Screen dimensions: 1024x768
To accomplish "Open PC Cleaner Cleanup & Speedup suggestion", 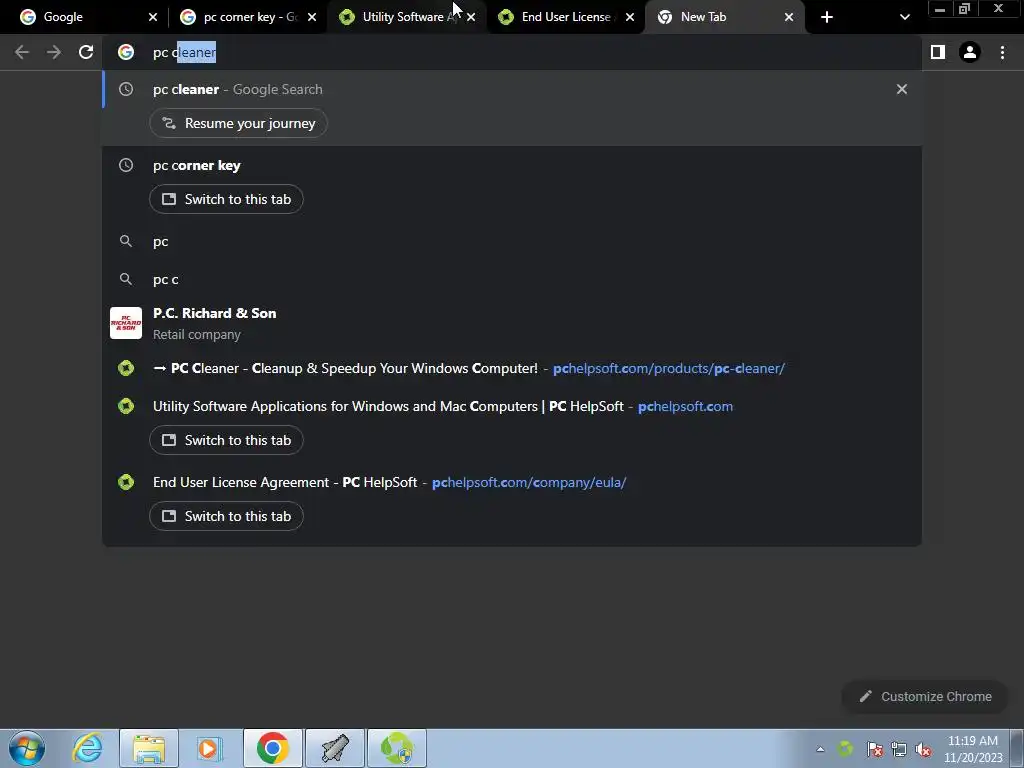I will pos(512,368).
